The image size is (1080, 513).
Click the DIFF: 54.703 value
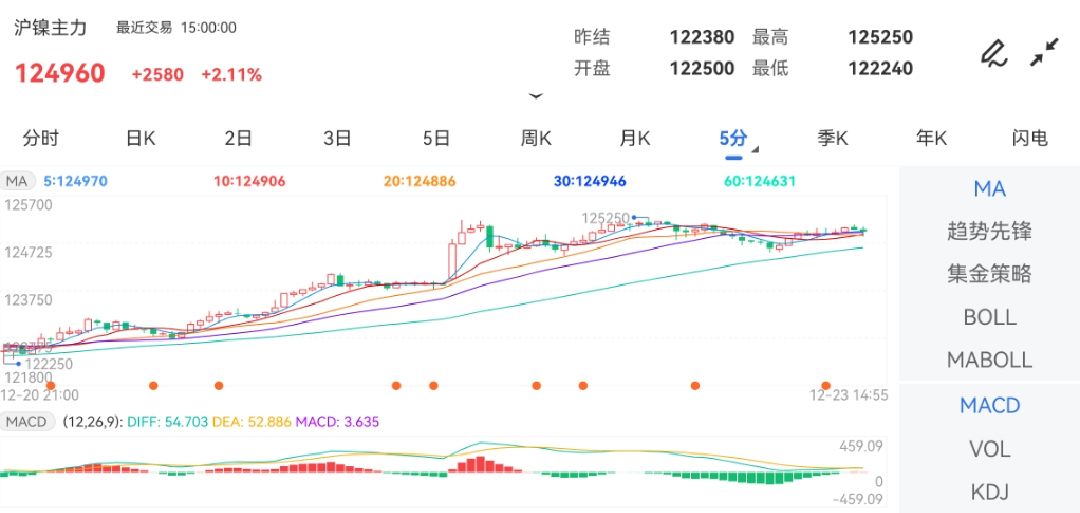(x=167, y=421)
